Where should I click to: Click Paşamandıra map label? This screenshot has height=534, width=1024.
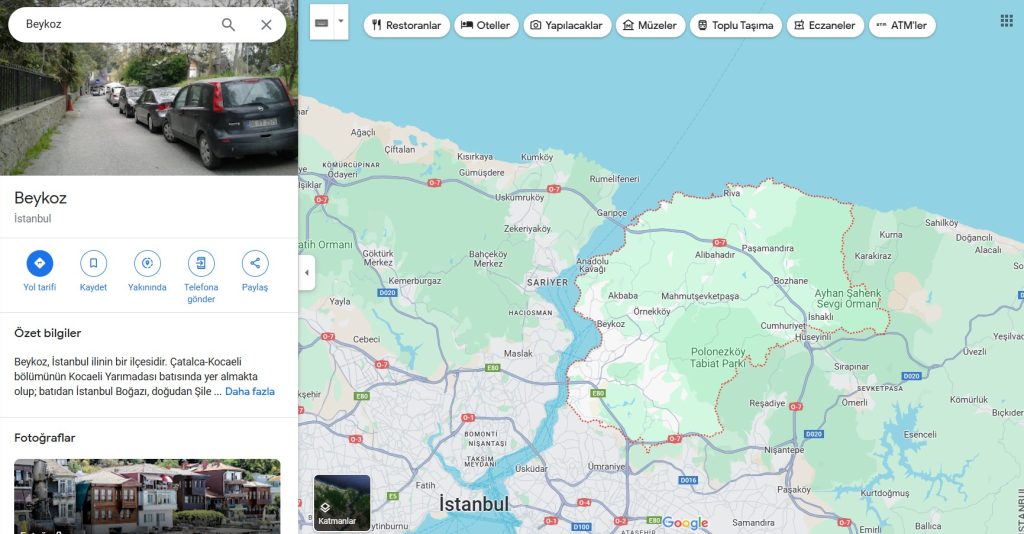click(768, 248)
